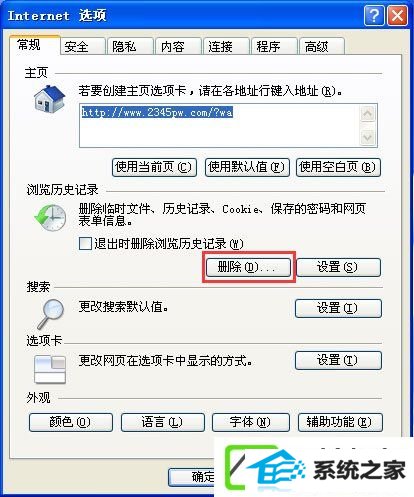Click 使用当前页 button

(x=154, y=167)
